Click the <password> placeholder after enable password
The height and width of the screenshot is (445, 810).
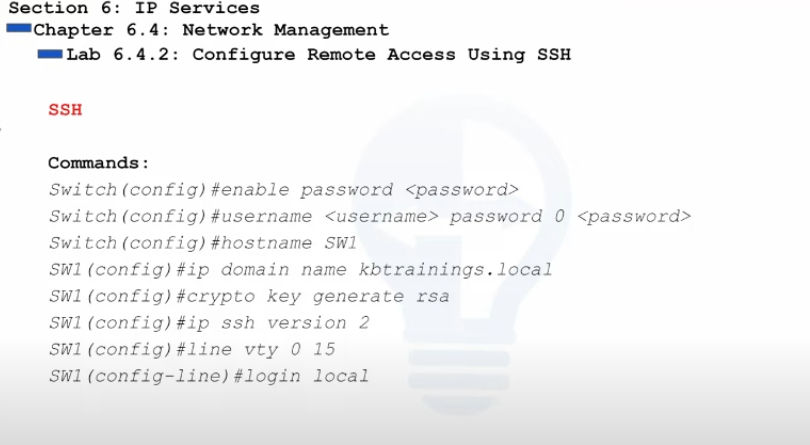point(462,190)
